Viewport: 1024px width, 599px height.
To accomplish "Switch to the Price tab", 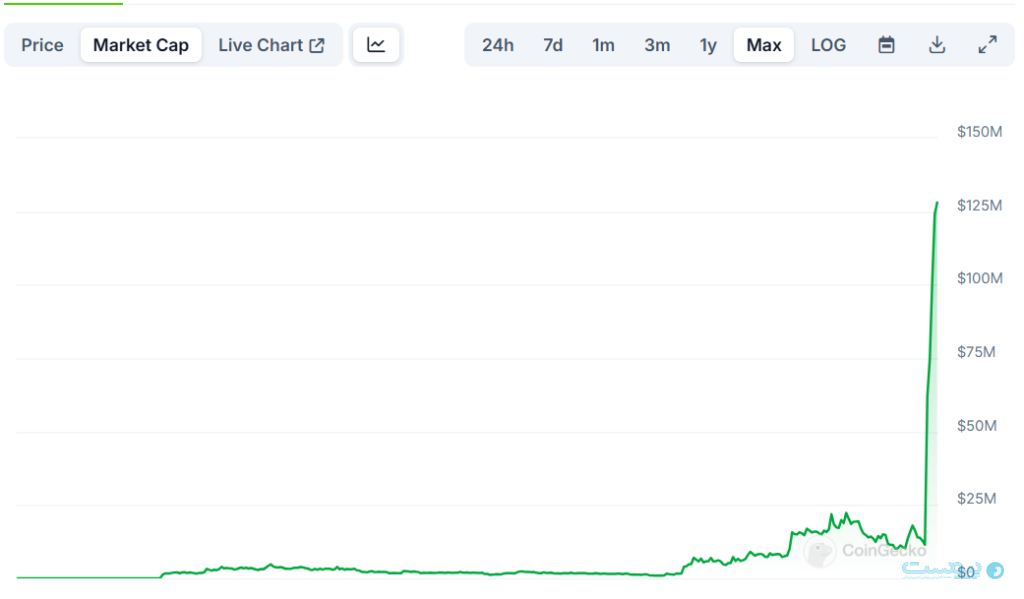I will click(x=42, y=45).
